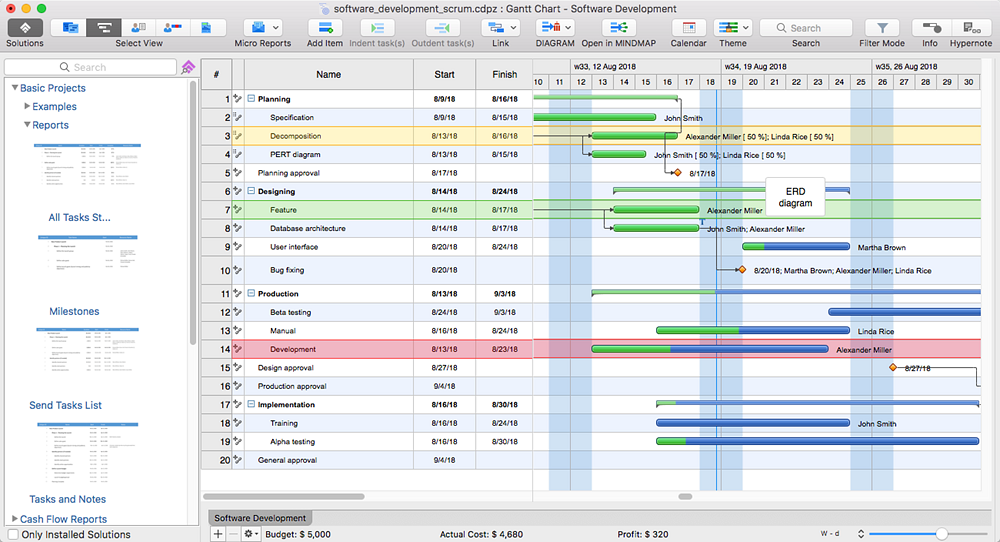Click the Add Item toolbar icon
1000x542 pixels.
[324, 29]
